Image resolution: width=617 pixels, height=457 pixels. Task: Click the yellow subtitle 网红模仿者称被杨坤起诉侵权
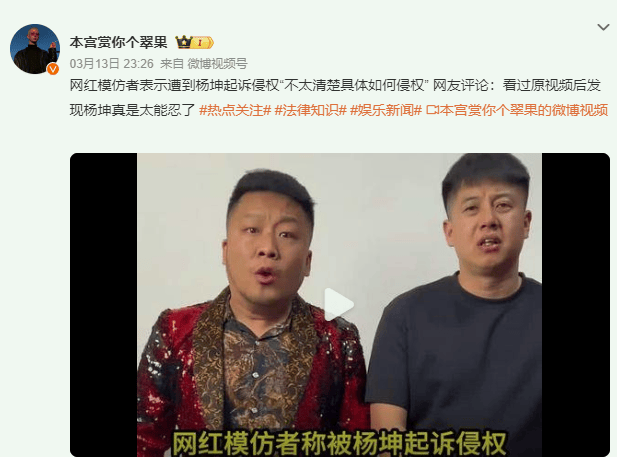[x=339, y=443]
